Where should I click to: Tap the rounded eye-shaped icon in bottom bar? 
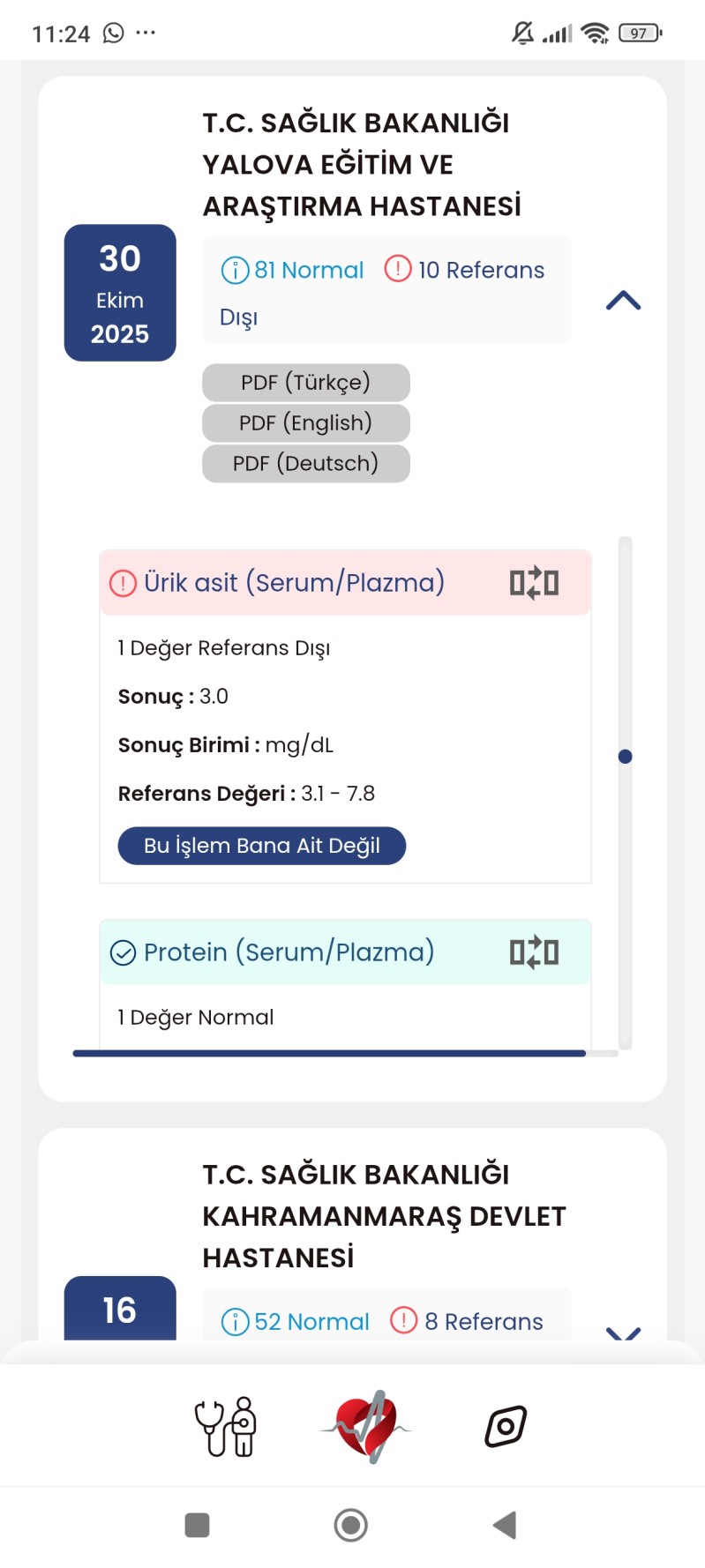[506, 1426]
